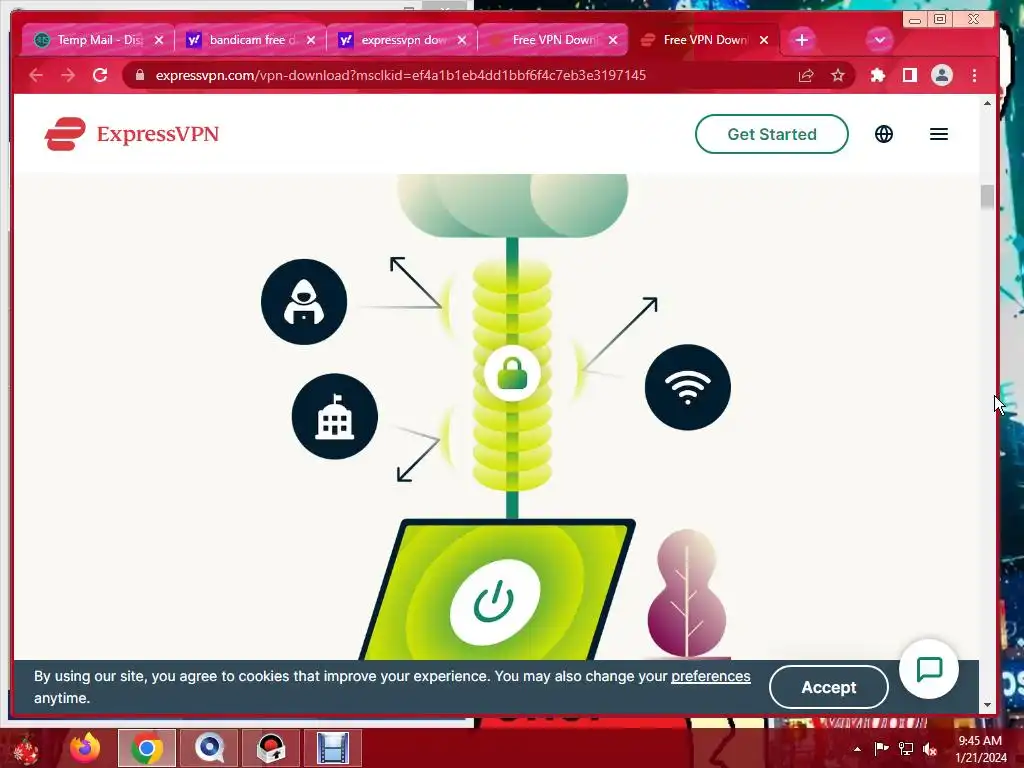This screenshot has width=1024, height=768.
Task: Click the vertical scrollbar thumb
Action: pyautogui.click(x=987, y=197)
